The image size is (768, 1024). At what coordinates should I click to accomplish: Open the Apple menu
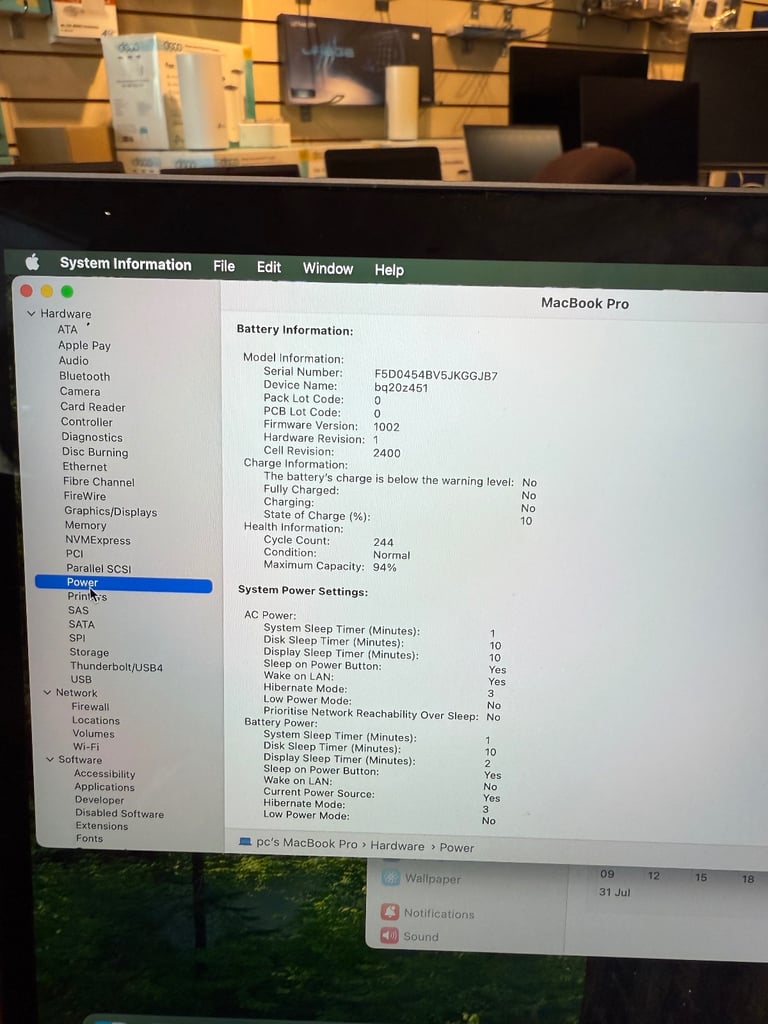[x=32, y=263]
